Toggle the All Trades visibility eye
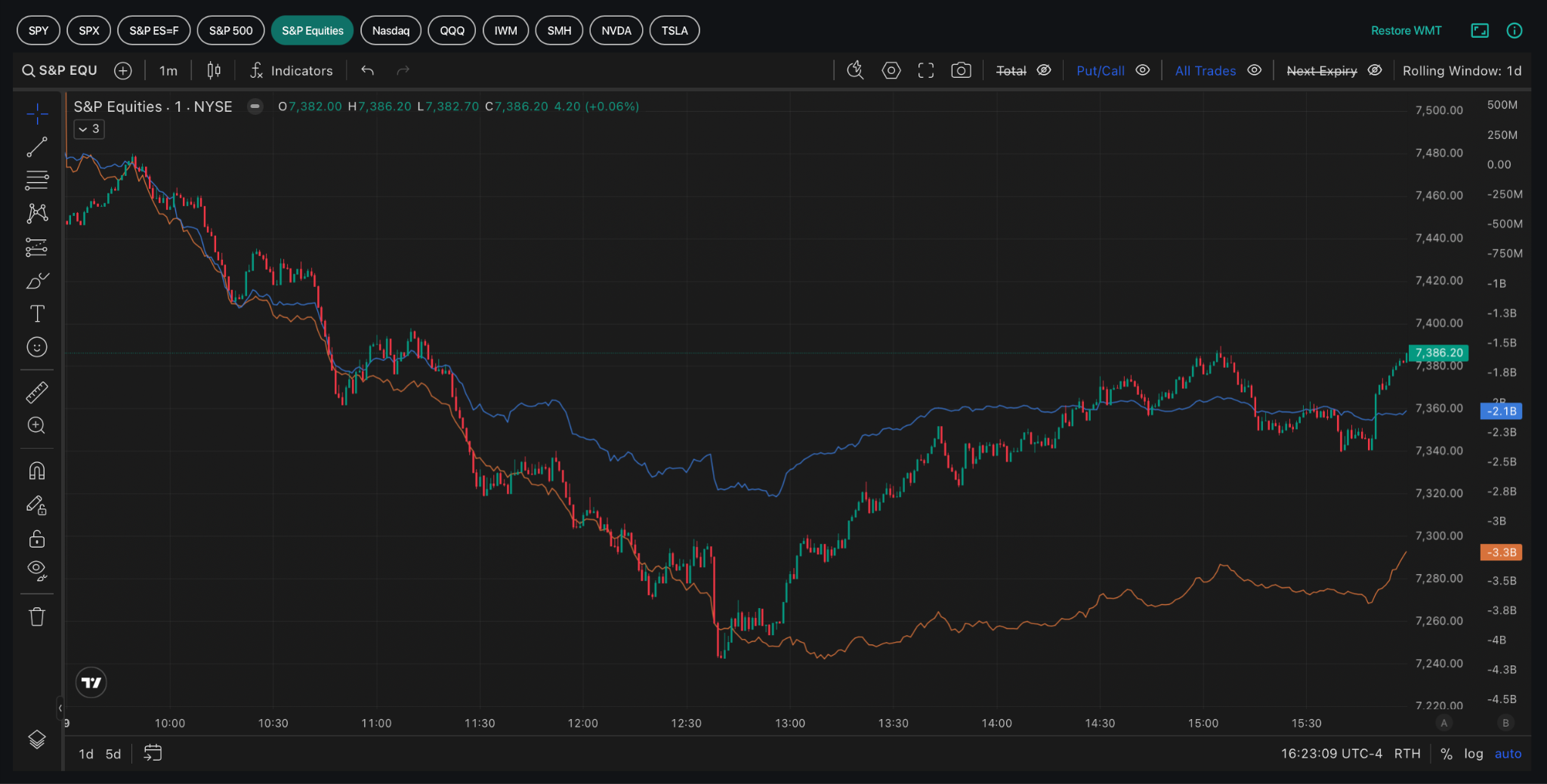Viewport: 1547px width, 784px height. click(x=1255, y=70)
